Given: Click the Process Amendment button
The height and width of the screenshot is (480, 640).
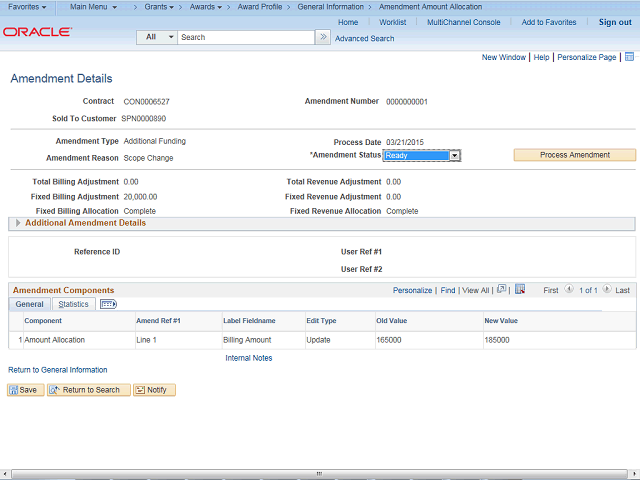Looking at the screenshot, I should click(574, 155).
